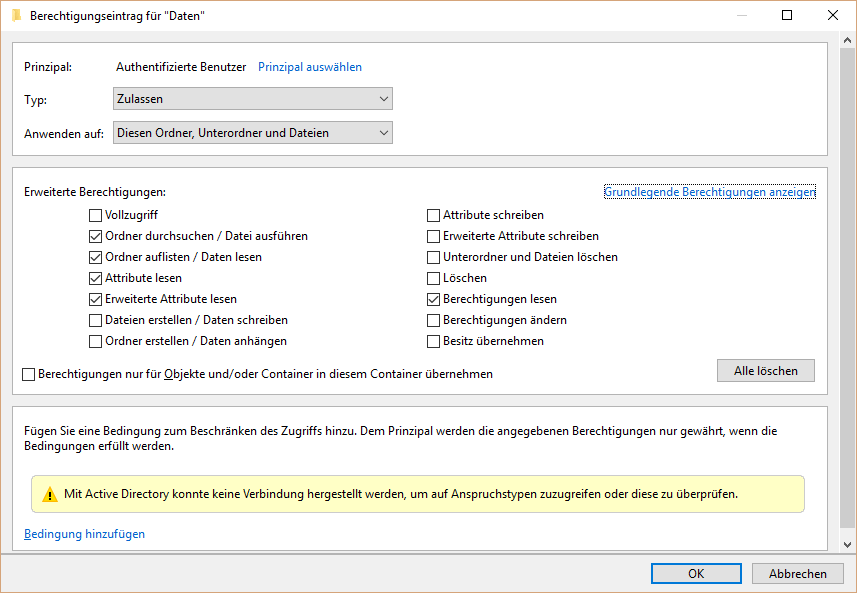Click the folder icon in title bar
This screenshot has width=857, height=593.
(16, 16)
